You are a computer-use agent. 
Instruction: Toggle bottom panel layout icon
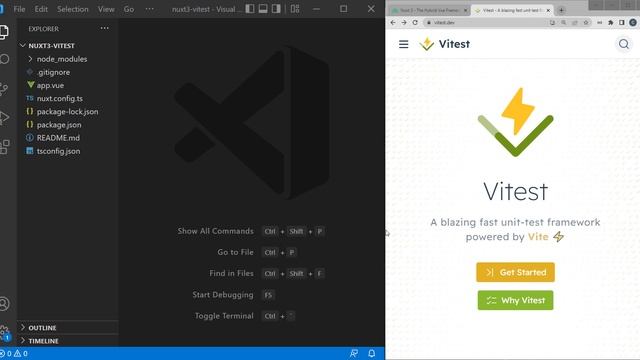click(x=263, y=9)
